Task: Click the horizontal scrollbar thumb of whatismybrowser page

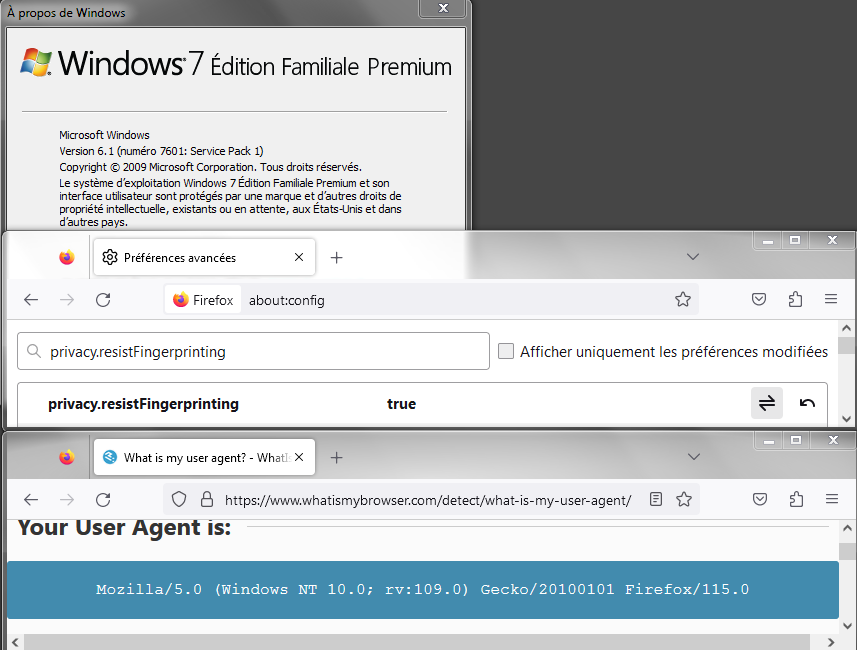Action: 416,642
